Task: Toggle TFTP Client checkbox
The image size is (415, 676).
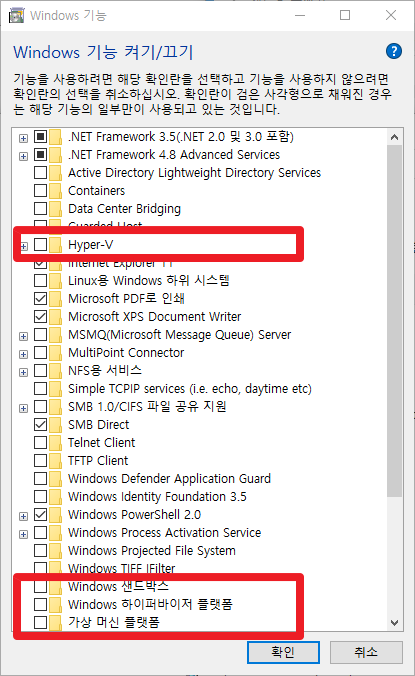Action: tap(41, 461)
